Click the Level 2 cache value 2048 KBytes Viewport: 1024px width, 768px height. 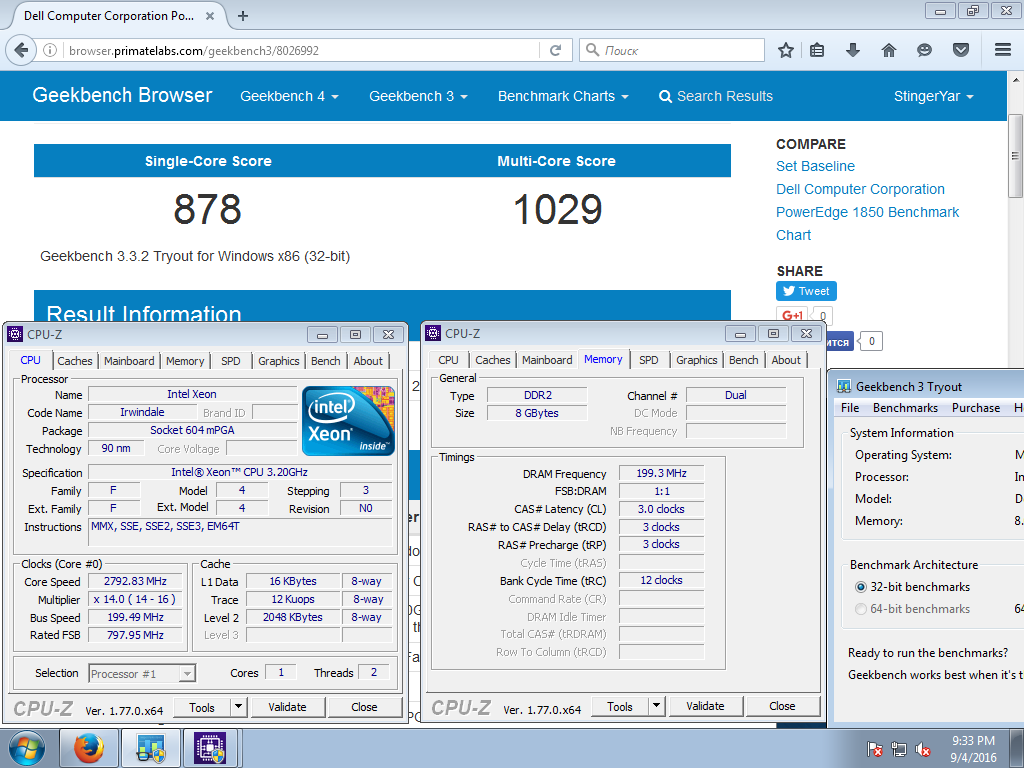293,617
